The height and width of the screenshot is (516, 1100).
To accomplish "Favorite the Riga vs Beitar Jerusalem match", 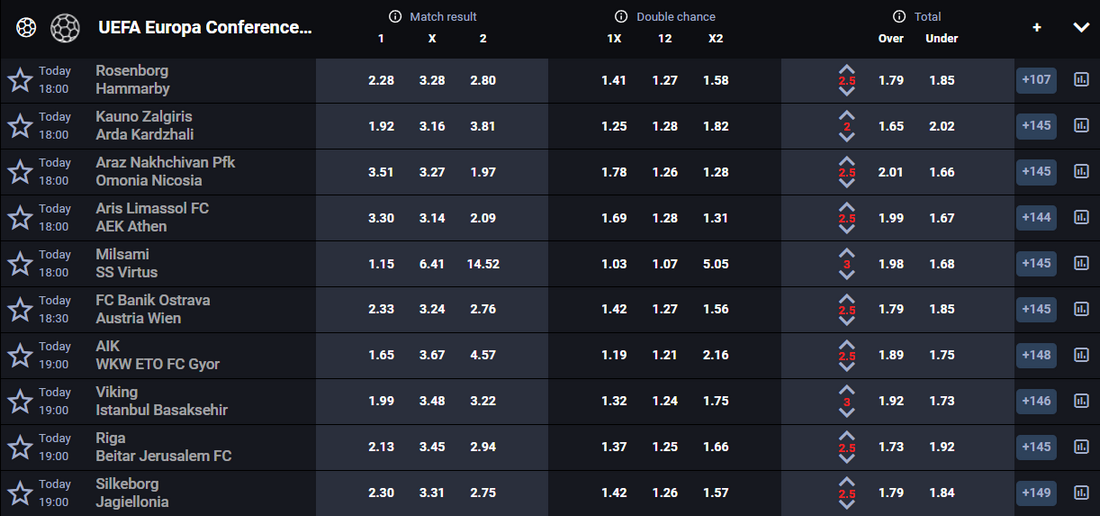I will click(20, 447).
